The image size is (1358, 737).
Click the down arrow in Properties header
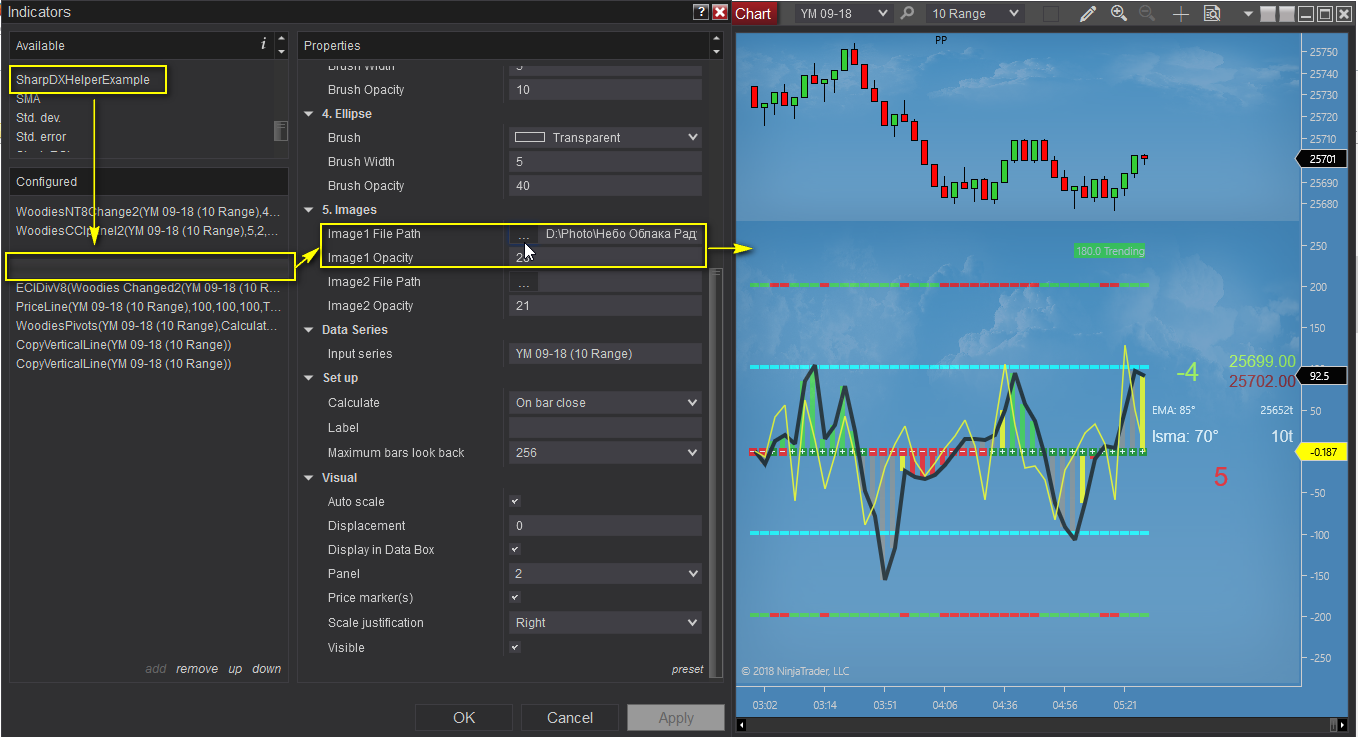click(x=715, y=51)
